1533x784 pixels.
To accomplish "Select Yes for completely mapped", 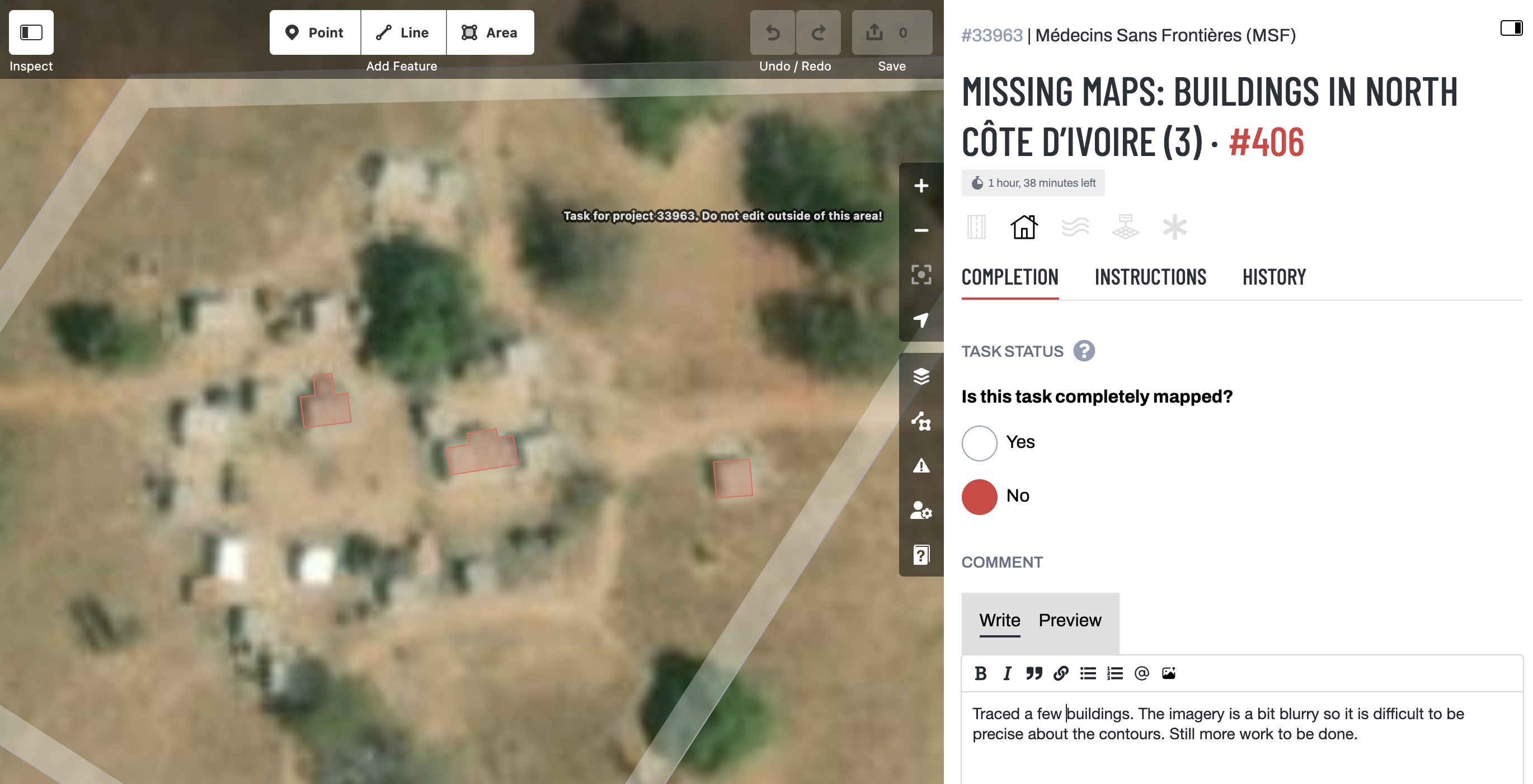I will click(979, 443).
